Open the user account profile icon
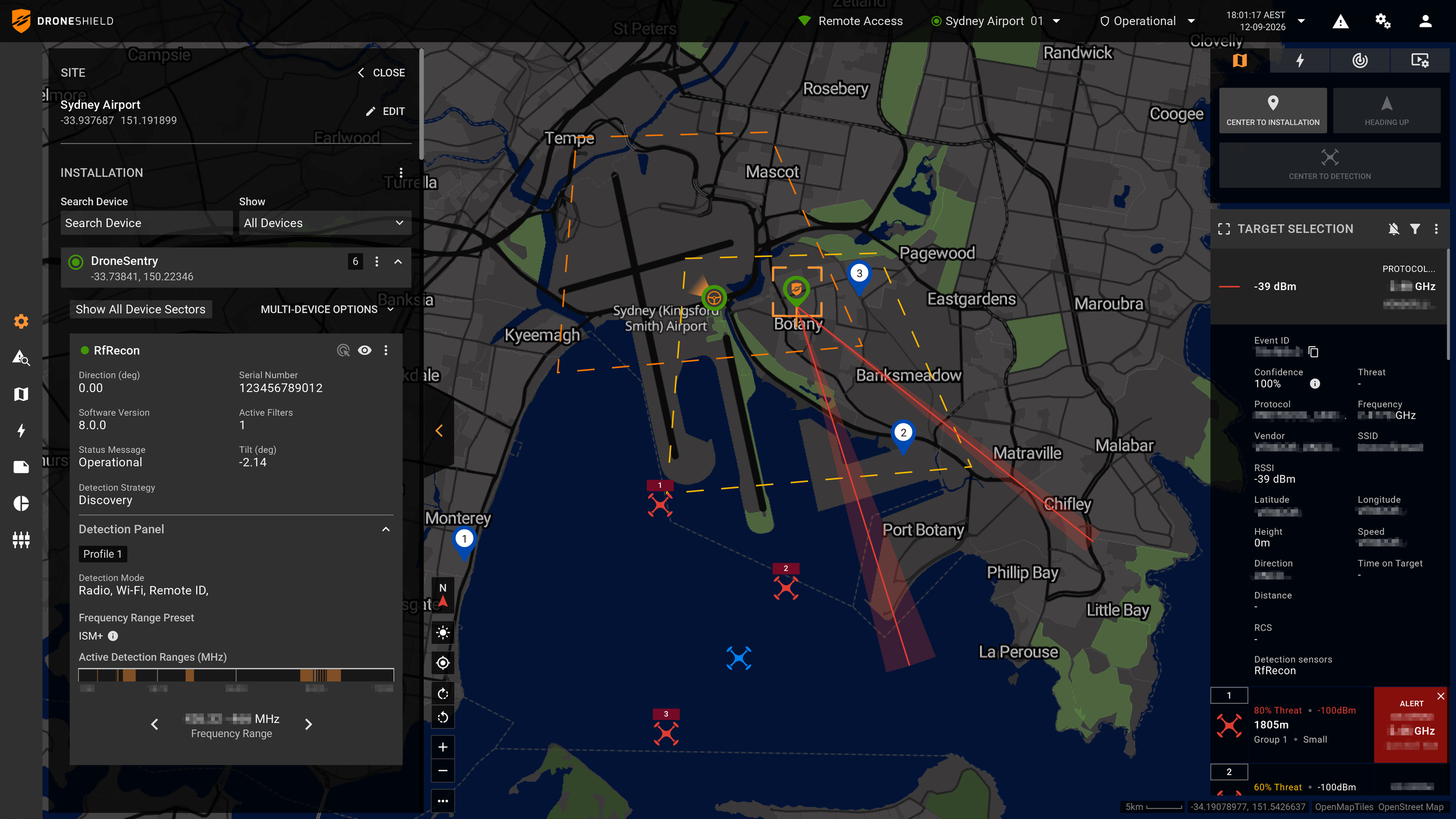Screen dimensions: 1456x819 point(1425,22)
